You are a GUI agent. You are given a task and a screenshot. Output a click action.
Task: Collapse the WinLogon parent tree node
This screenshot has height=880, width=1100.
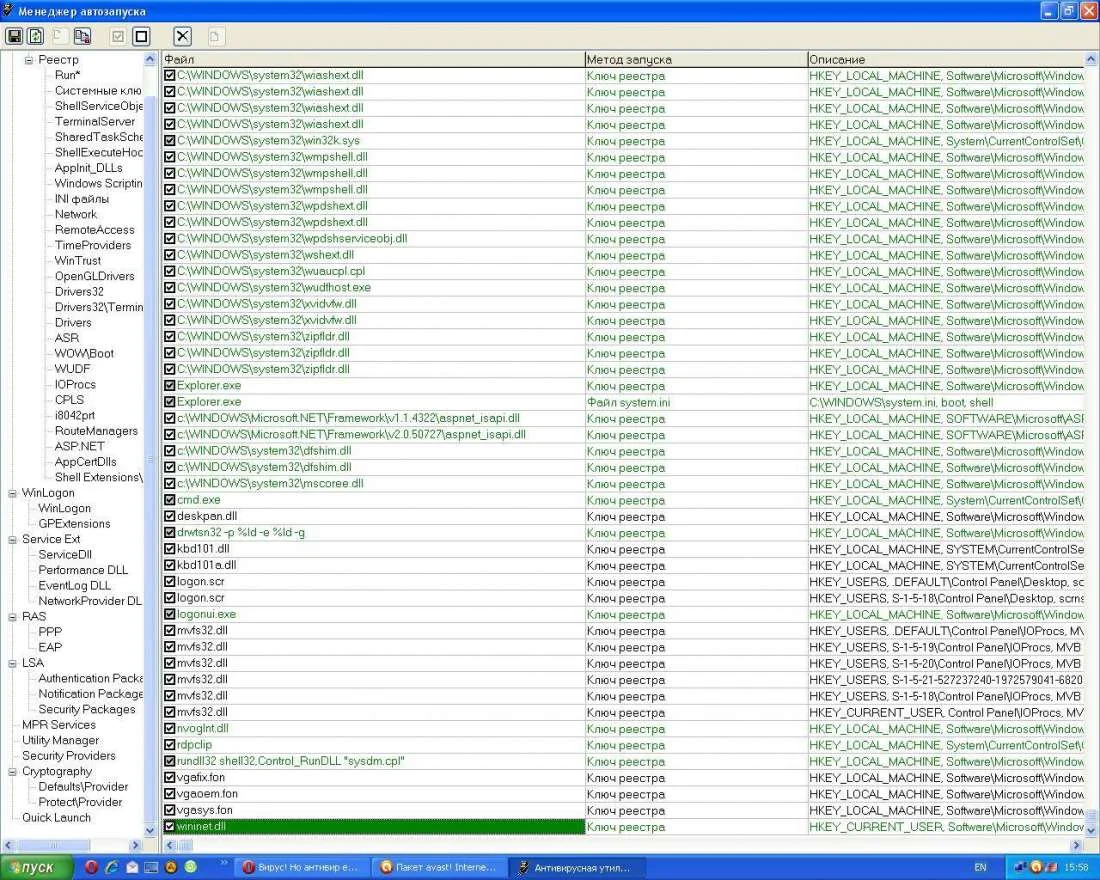[12, 493]
